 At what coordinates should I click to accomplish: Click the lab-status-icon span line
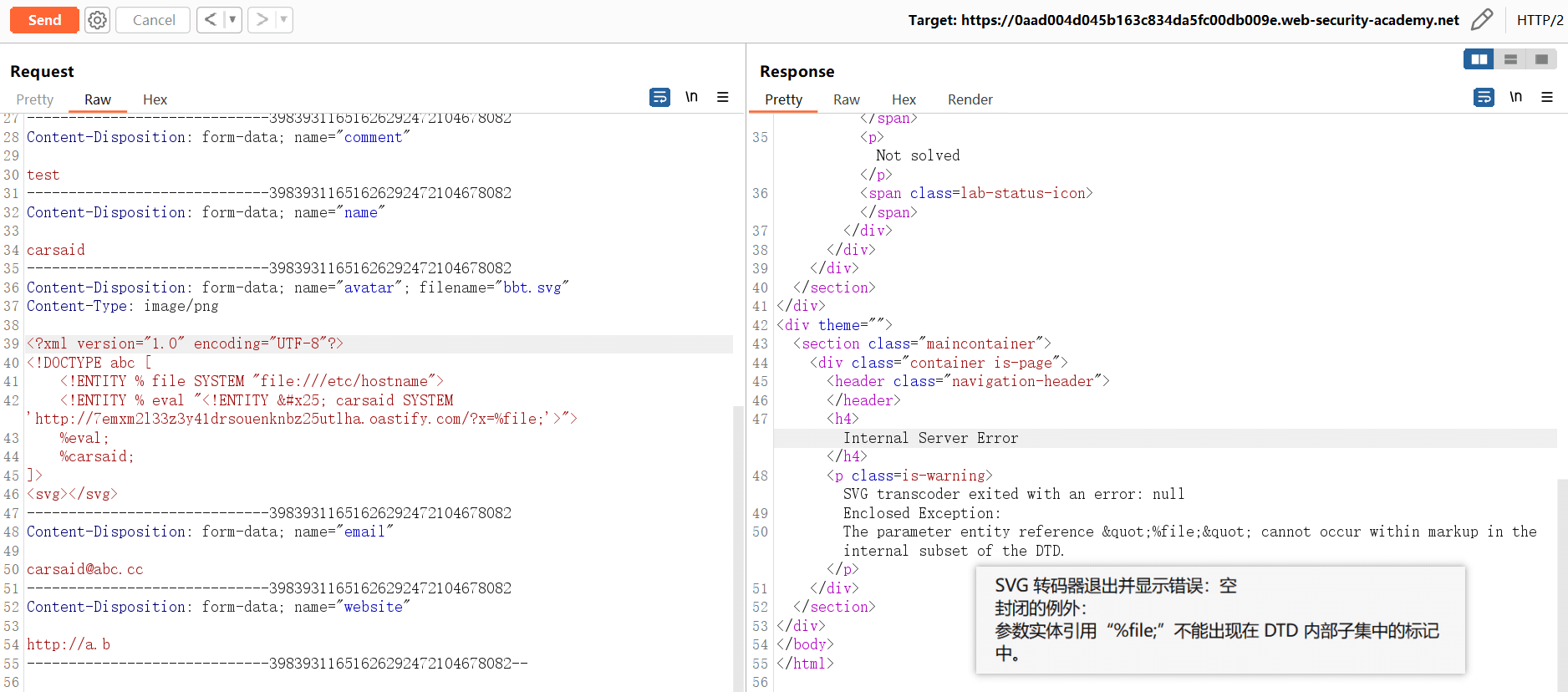click(976, 193)
